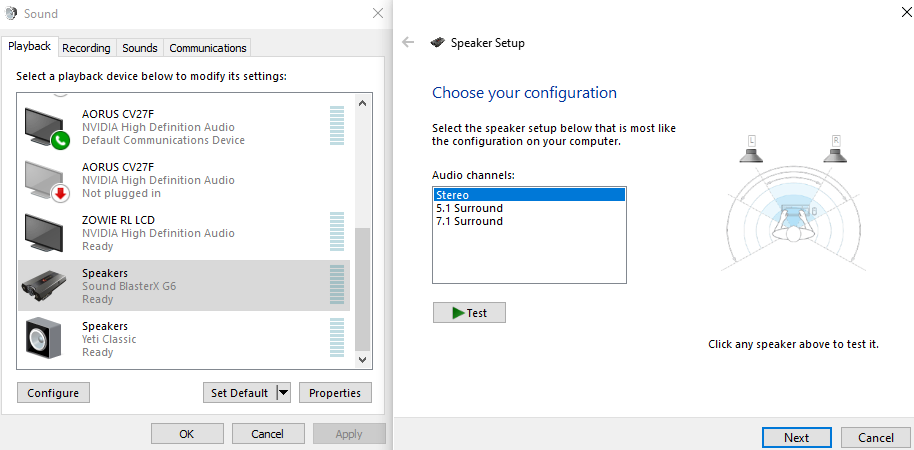Click the Yeti Classic level meter

337,338
